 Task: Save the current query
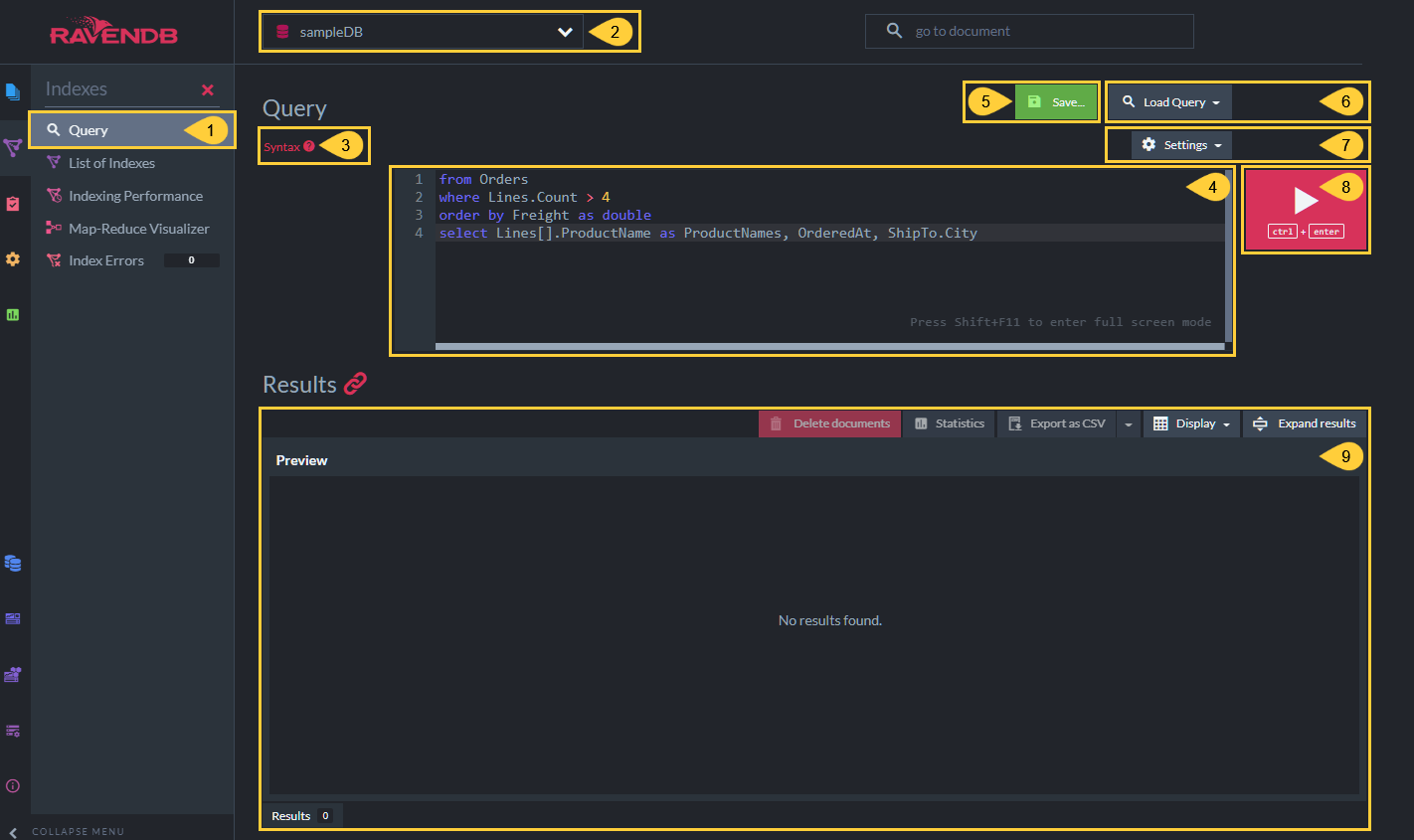point(1056,102)
